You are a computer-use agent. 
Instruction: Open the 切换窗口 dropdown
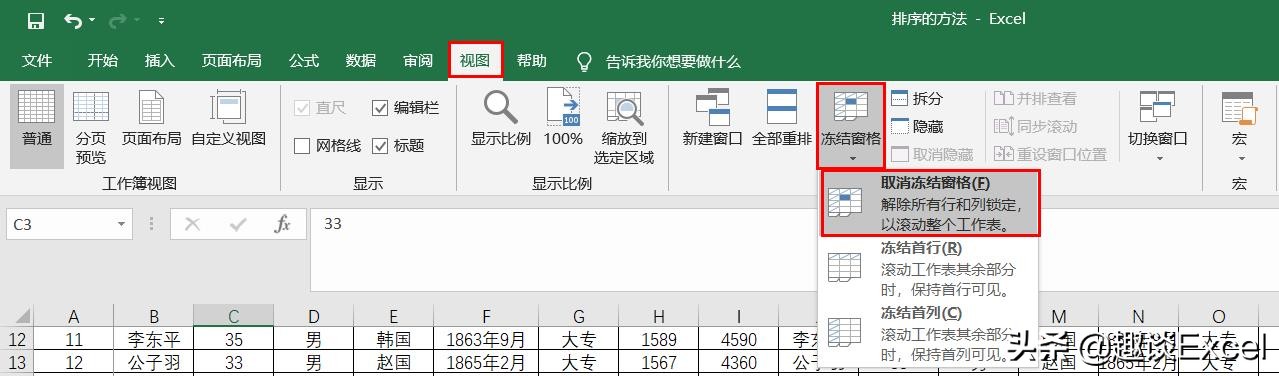[1158, 126]
